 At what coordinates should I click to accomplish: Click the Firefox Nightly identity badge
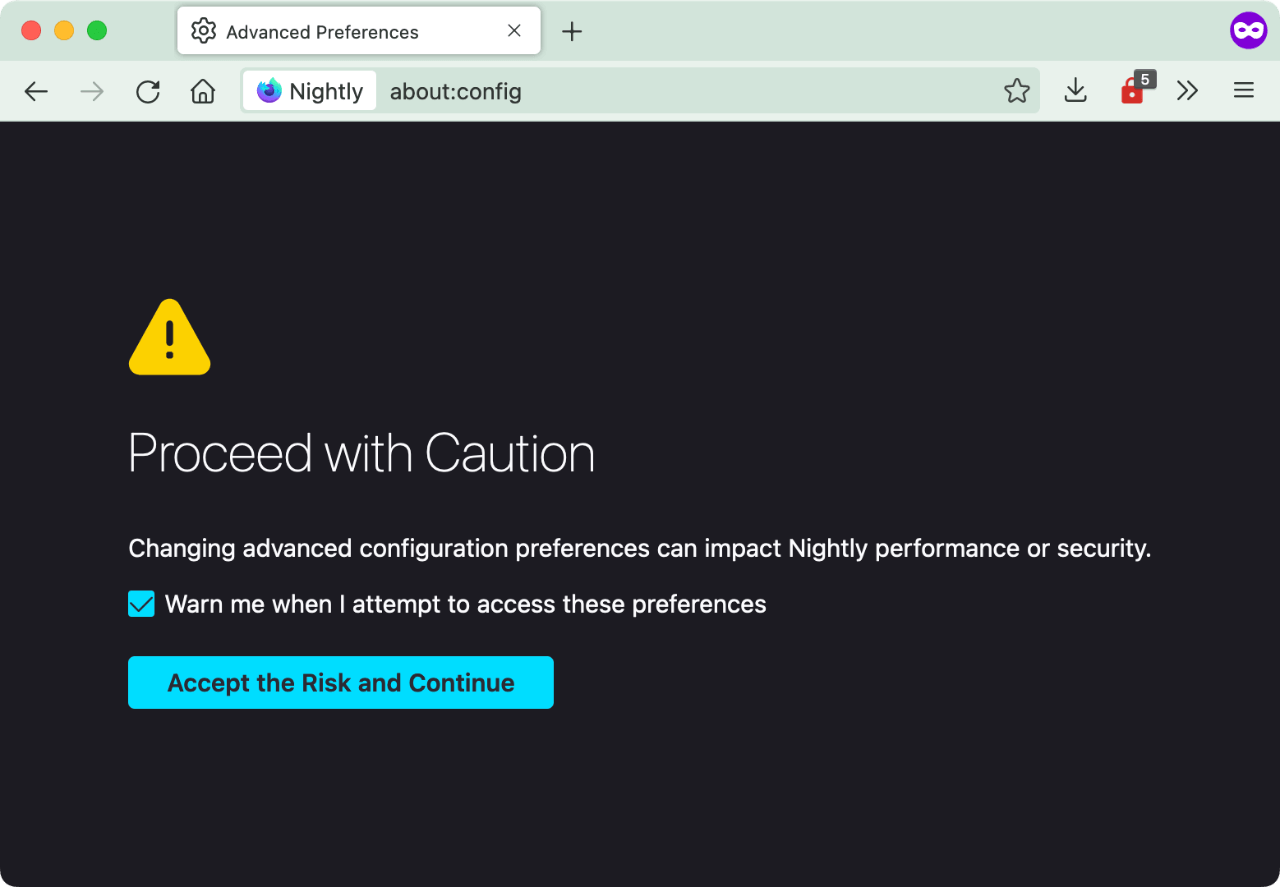(309, 91)
